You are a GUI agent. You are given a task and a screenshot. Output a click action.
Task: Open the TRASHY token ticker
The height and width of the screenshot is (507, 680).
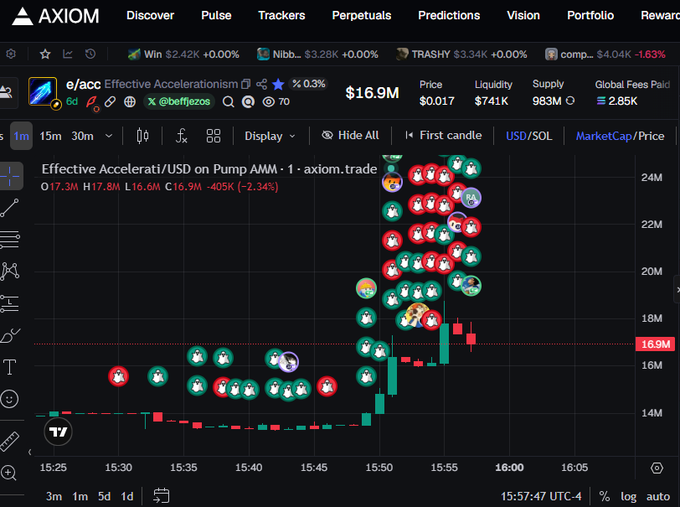[461, 54]
